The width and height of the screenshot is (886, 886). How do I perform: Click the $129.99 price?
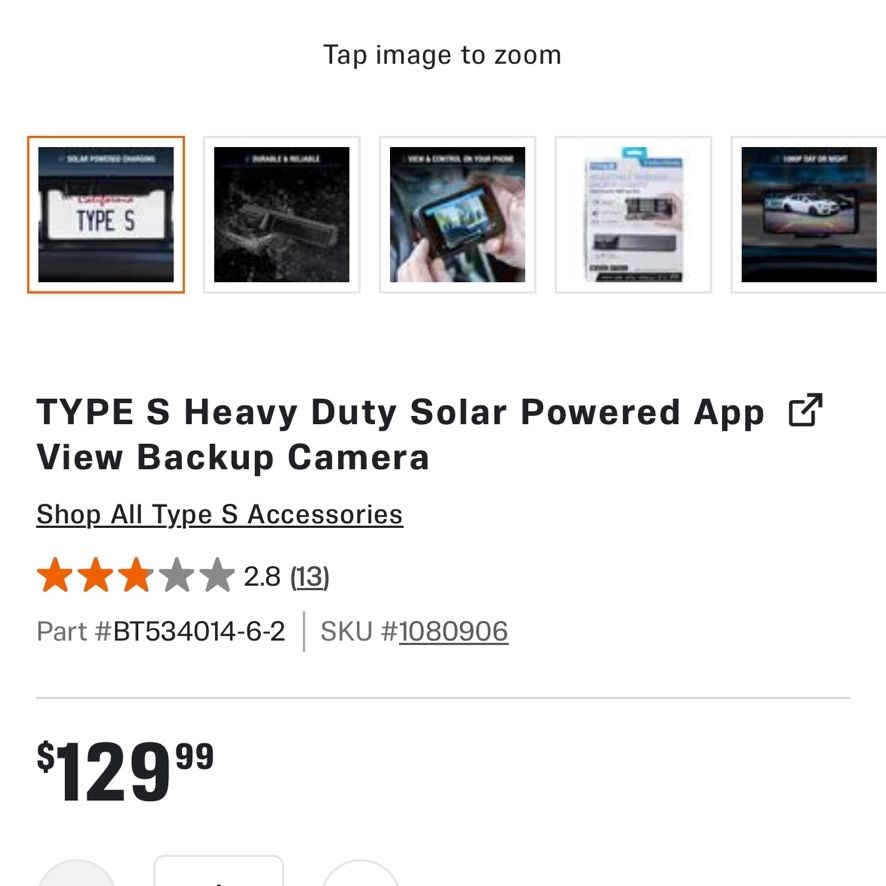click(125, 771)
